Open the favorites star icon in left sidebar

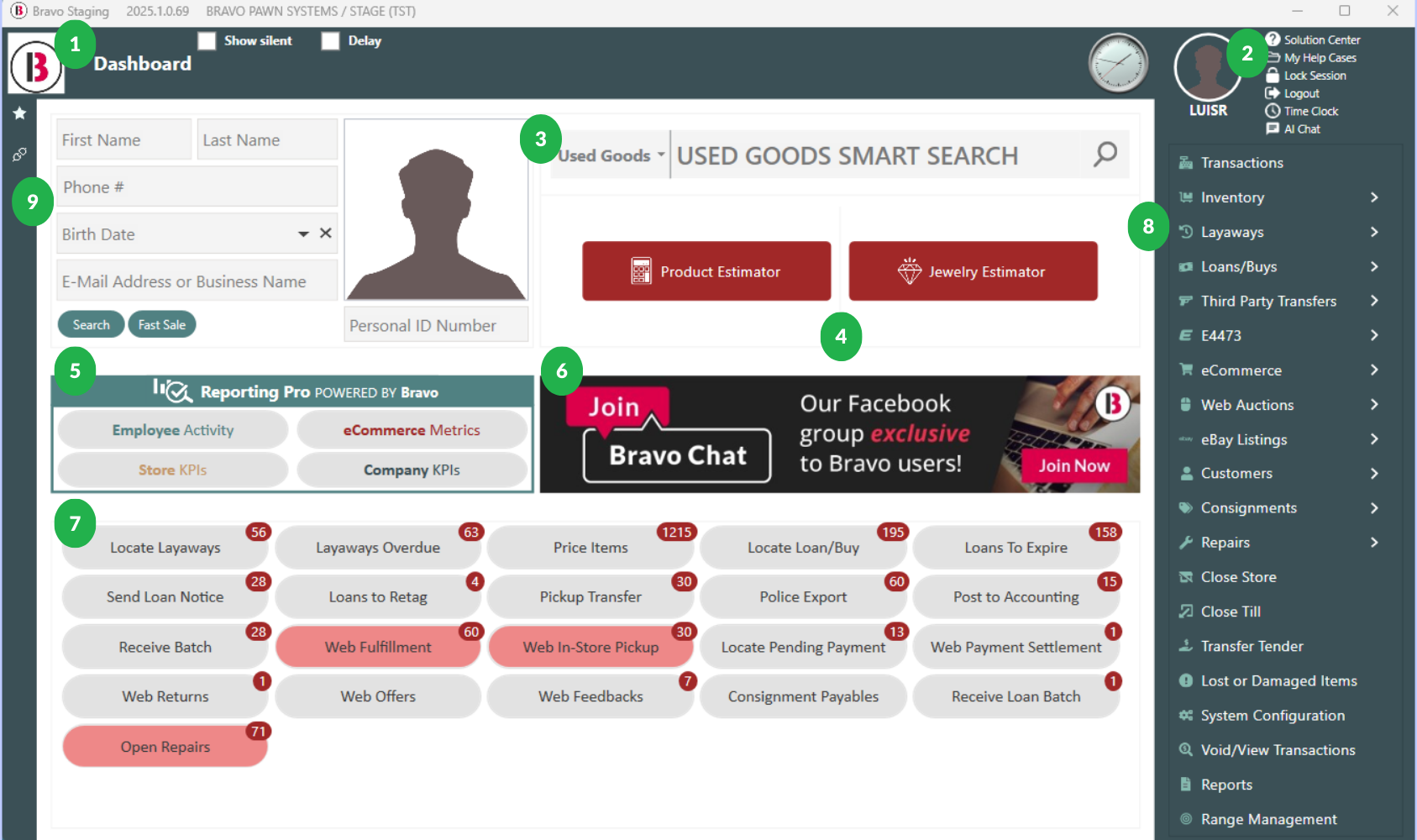(19, 113)
